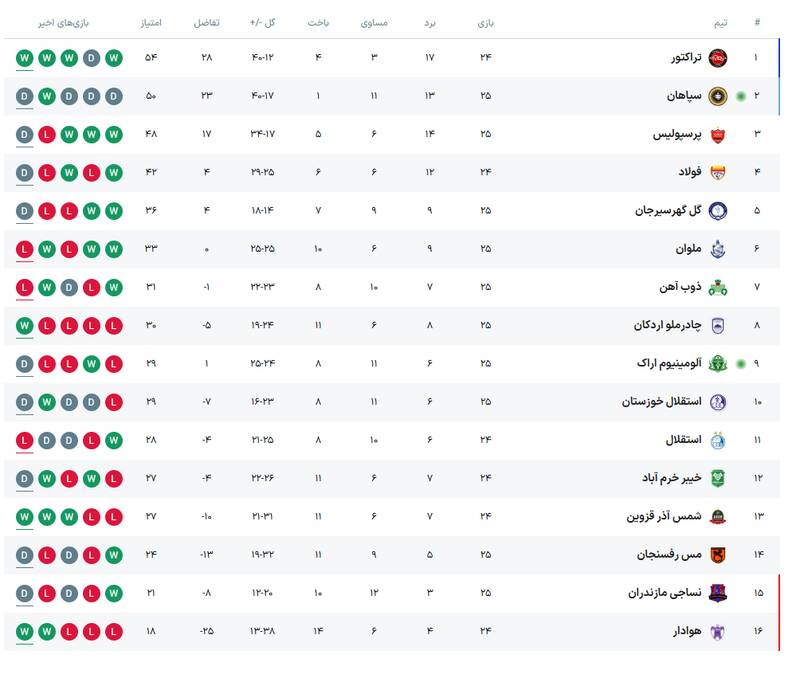Click the Esteghlal club crest
800x678 pixels.
717,440
